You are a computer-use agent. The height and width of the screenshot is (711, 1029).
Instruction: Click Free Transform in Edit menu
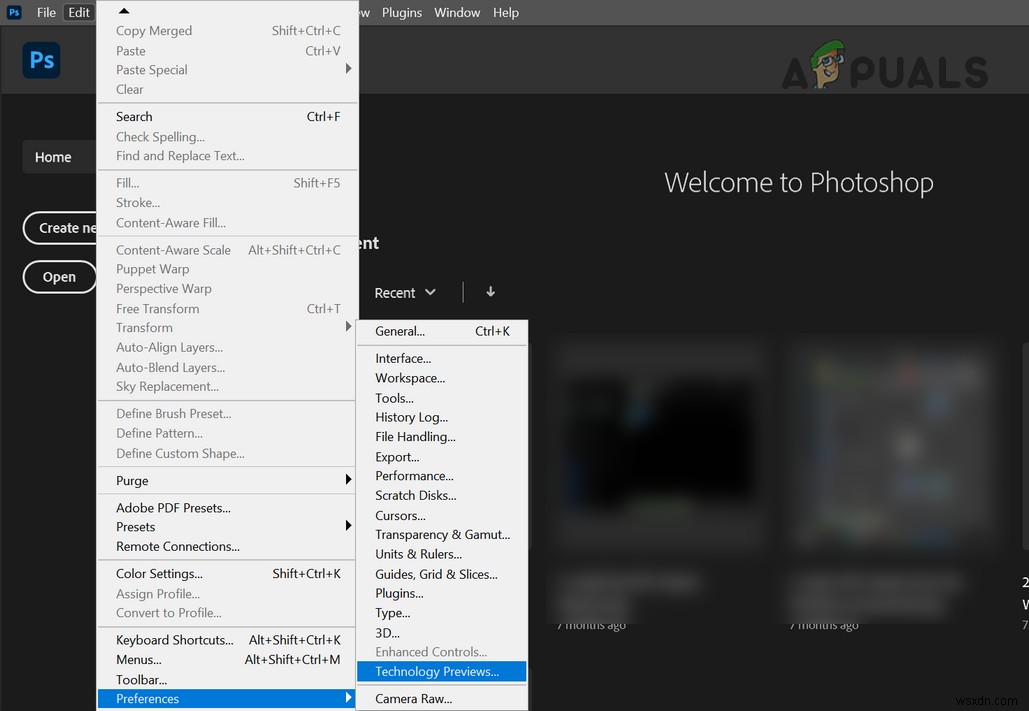(226, 309)
